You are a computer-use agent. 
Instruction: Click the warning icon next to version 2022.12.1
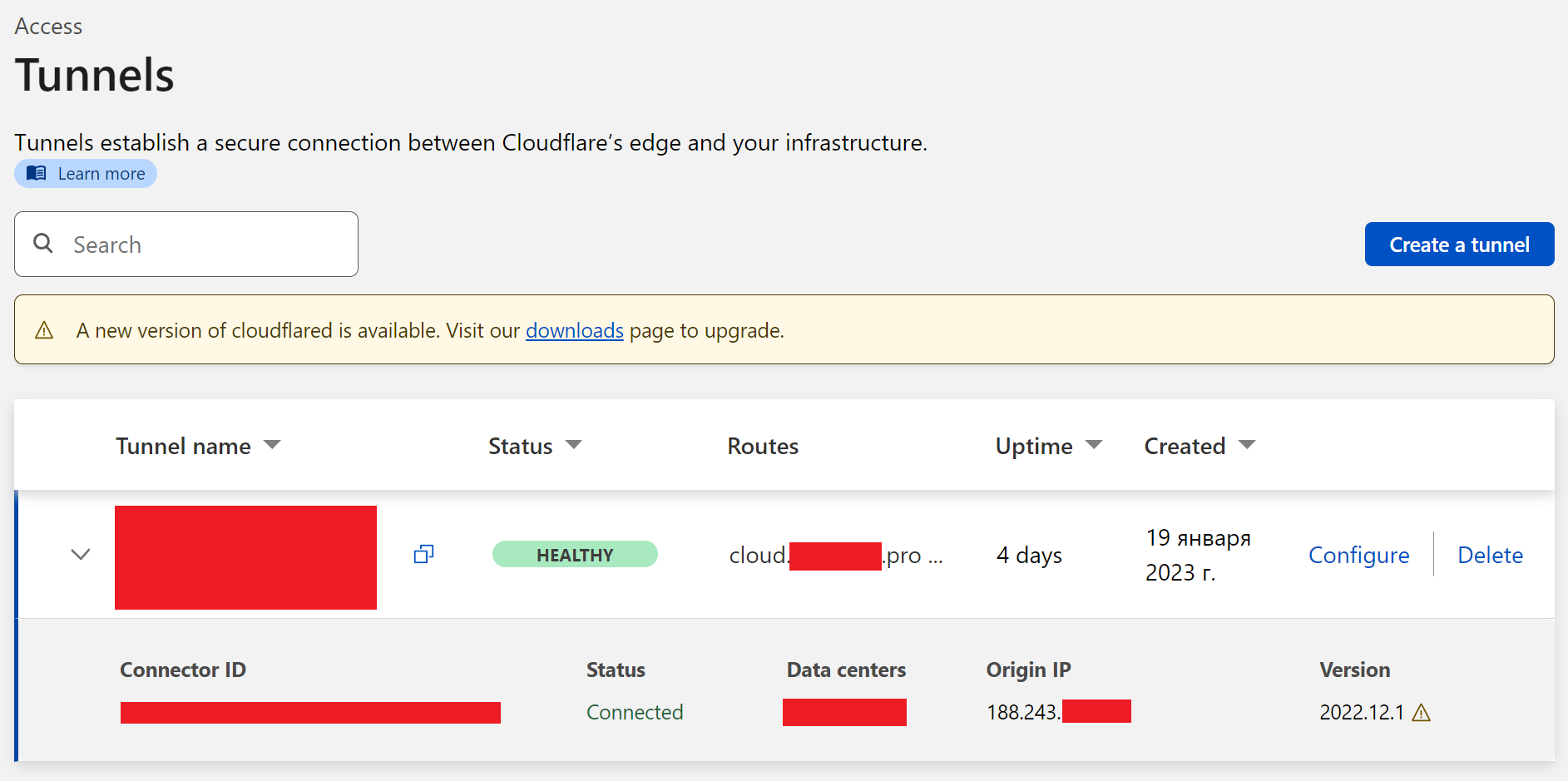1422,713
